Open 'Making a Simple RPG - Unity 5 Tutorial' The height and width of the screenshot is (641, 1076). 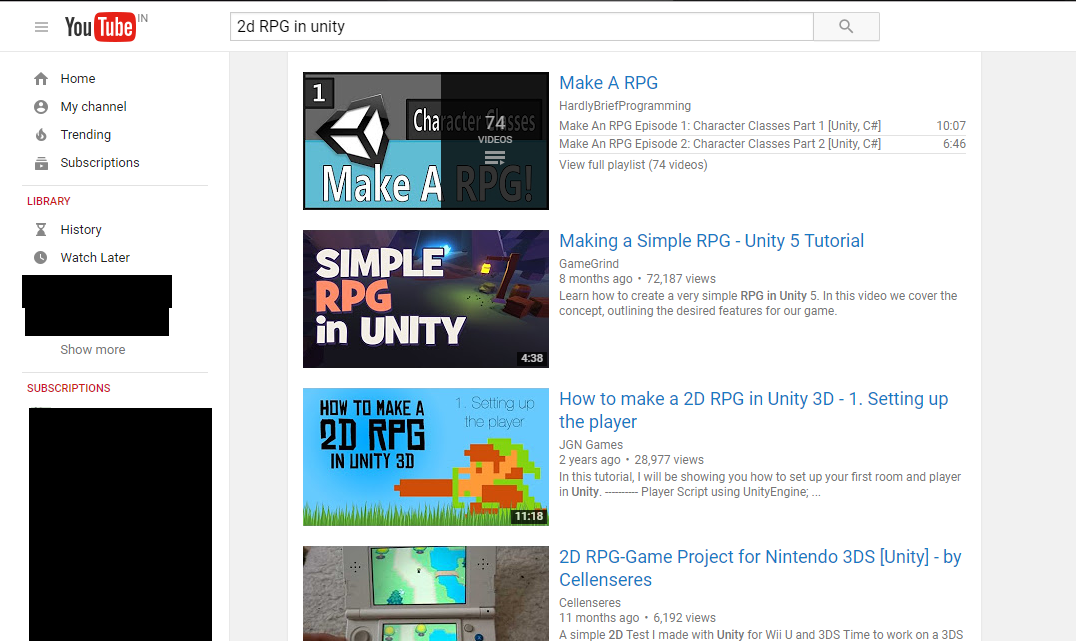[712, 241]
